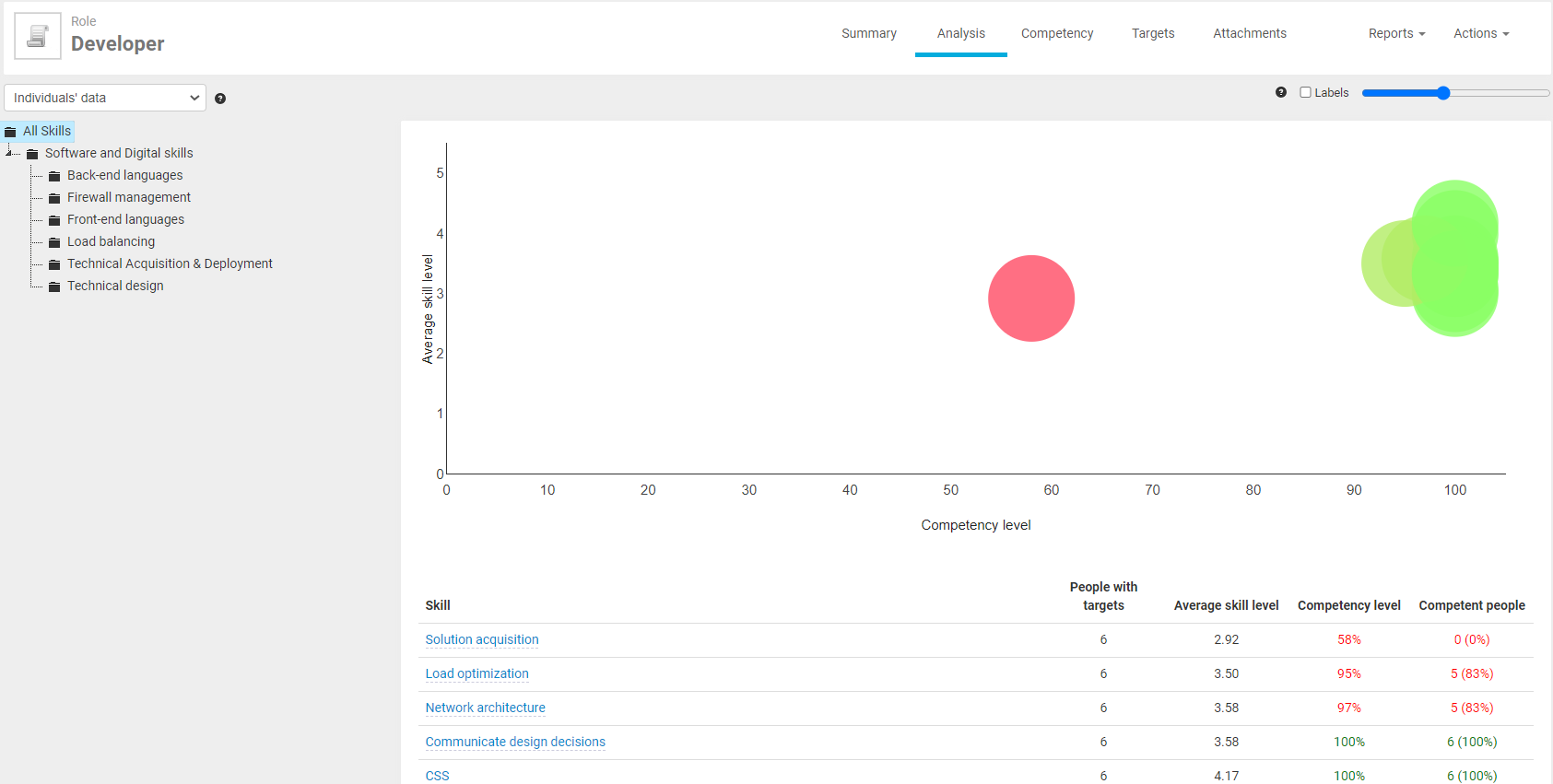The image size is (1553, 784).
Task: Open the Individuals' data dropdown
Action: (x=104, y=98)
